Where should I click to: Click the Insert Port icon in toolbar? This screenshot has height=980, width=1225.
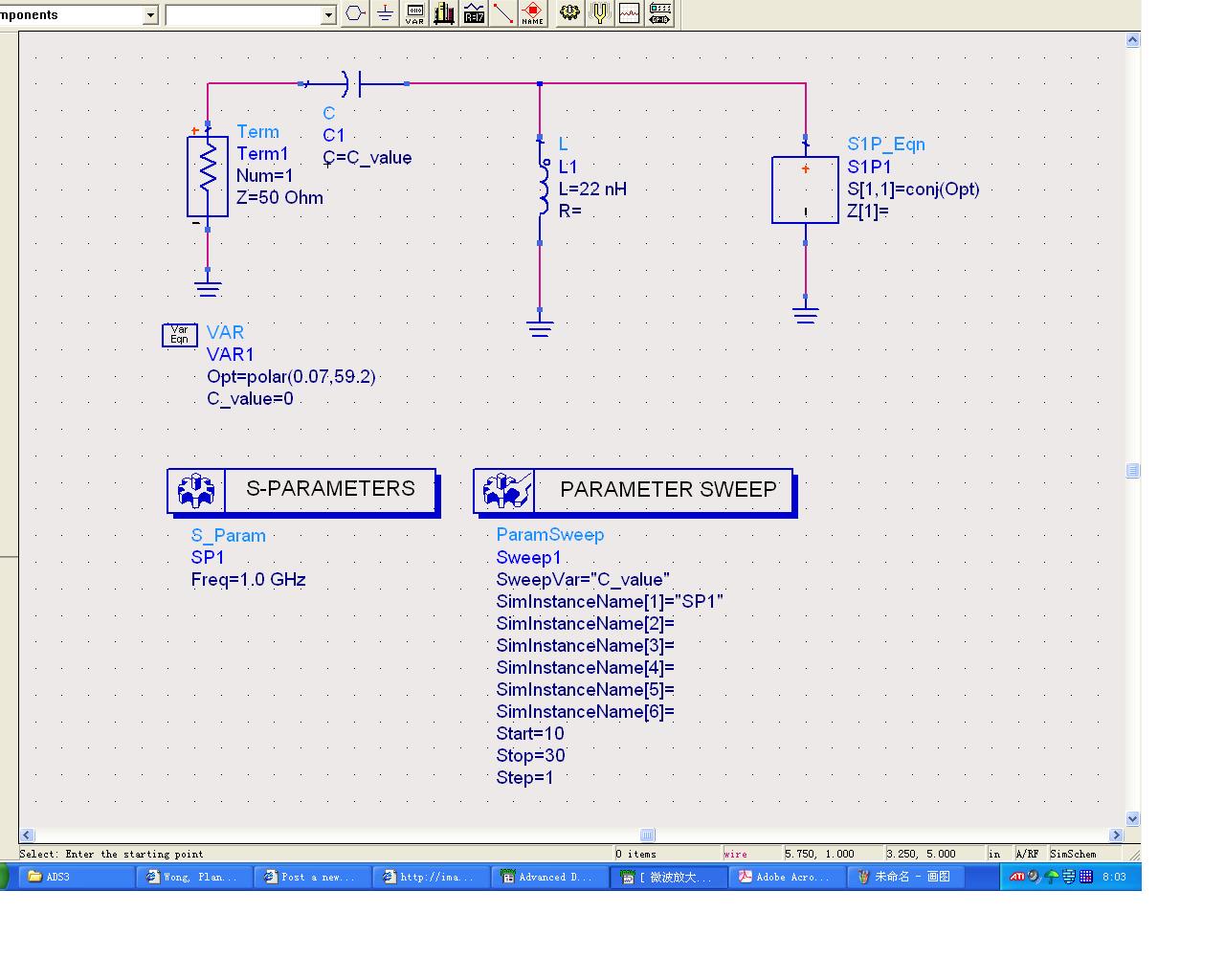click(355, 13)
